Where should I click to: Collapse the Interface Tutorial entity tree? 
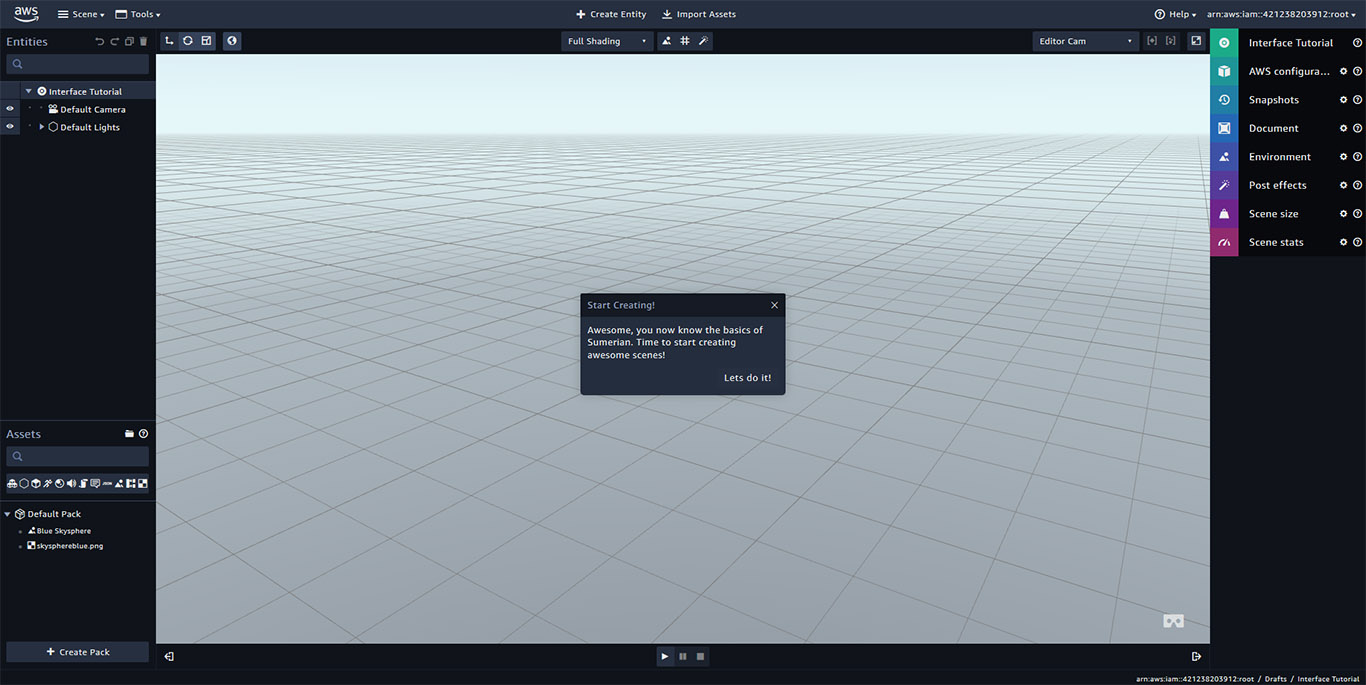[29, 91]
